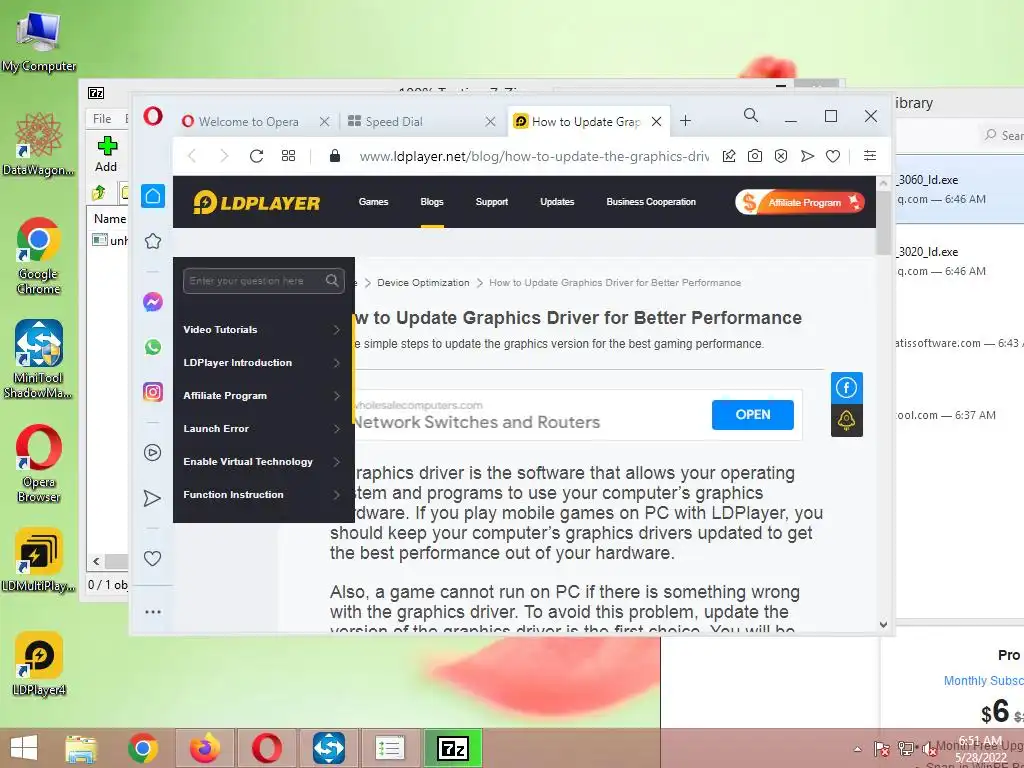
Task: Expand the Affiliate Program sidebar item
Action: (x=264, y=396)
